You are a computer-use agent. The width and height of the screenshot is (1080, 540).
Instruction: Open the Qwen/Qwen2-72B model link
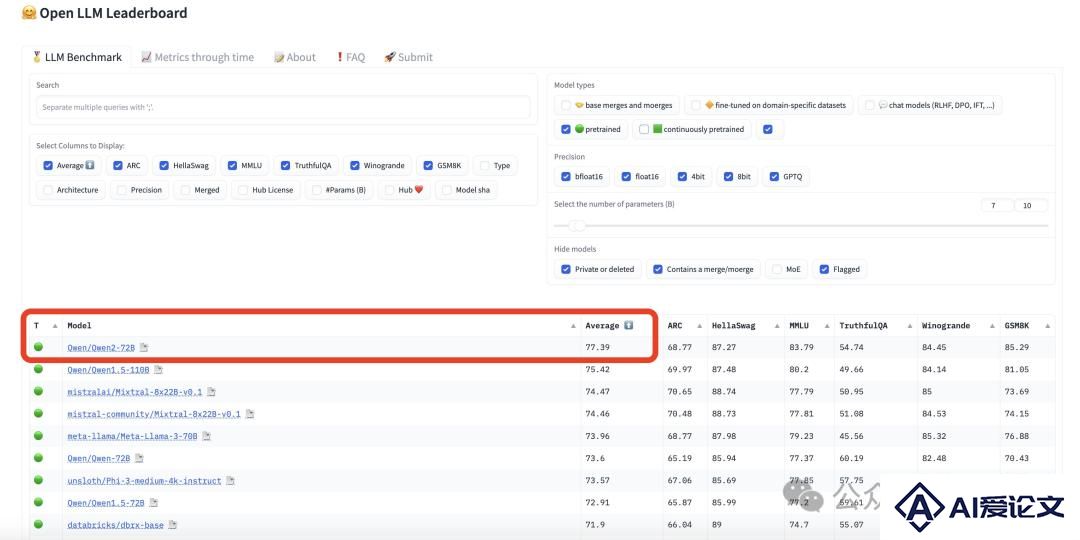(x=101, y=348)
